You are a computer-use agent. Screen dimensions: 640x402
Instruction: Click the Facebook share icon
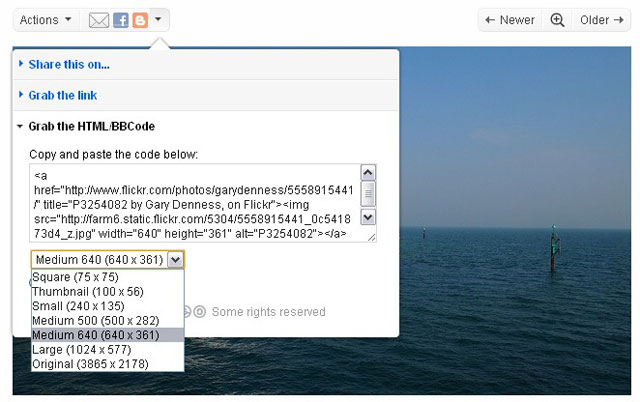[x=121, y=20]
